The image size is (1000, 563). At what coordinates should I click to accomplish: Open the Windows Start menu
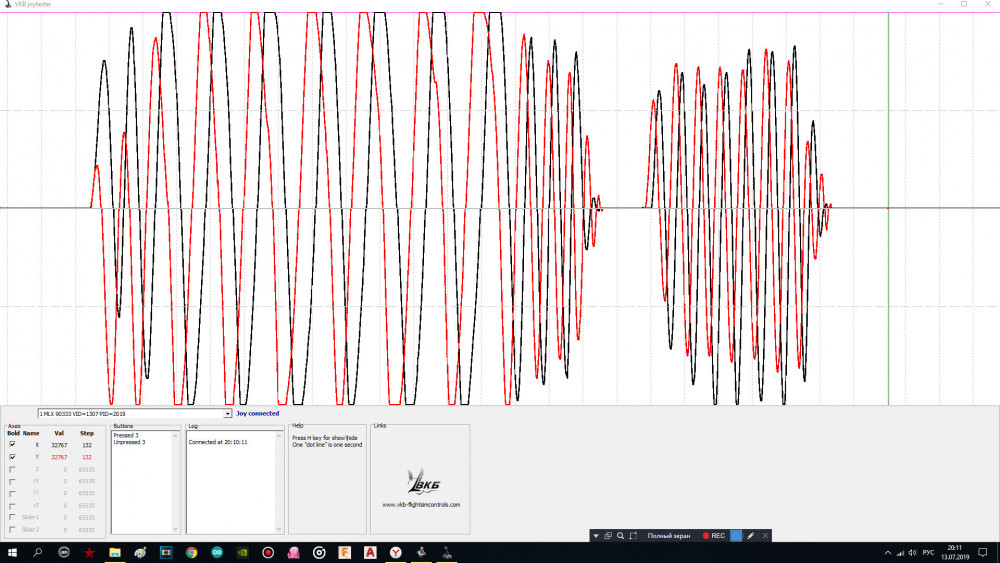click(x=12, y=552)
